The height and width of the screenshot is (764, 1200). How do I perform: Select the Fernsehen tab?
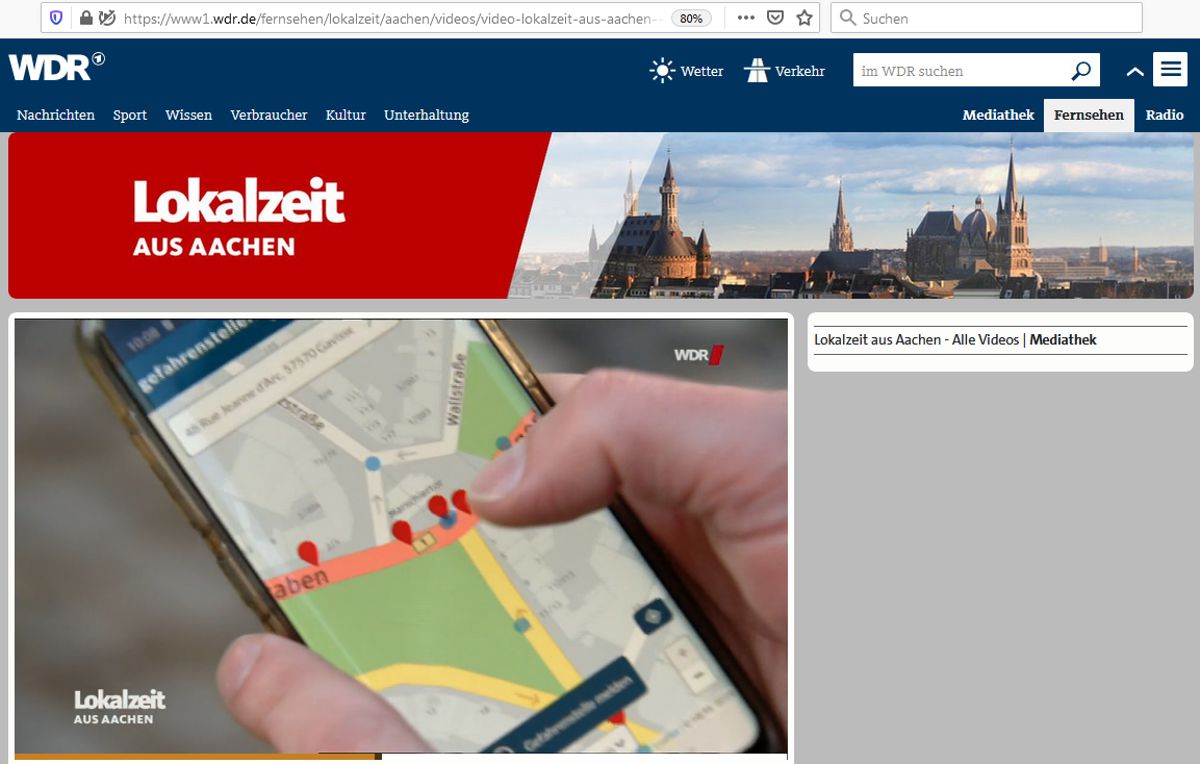click(x=1089, y=115)
